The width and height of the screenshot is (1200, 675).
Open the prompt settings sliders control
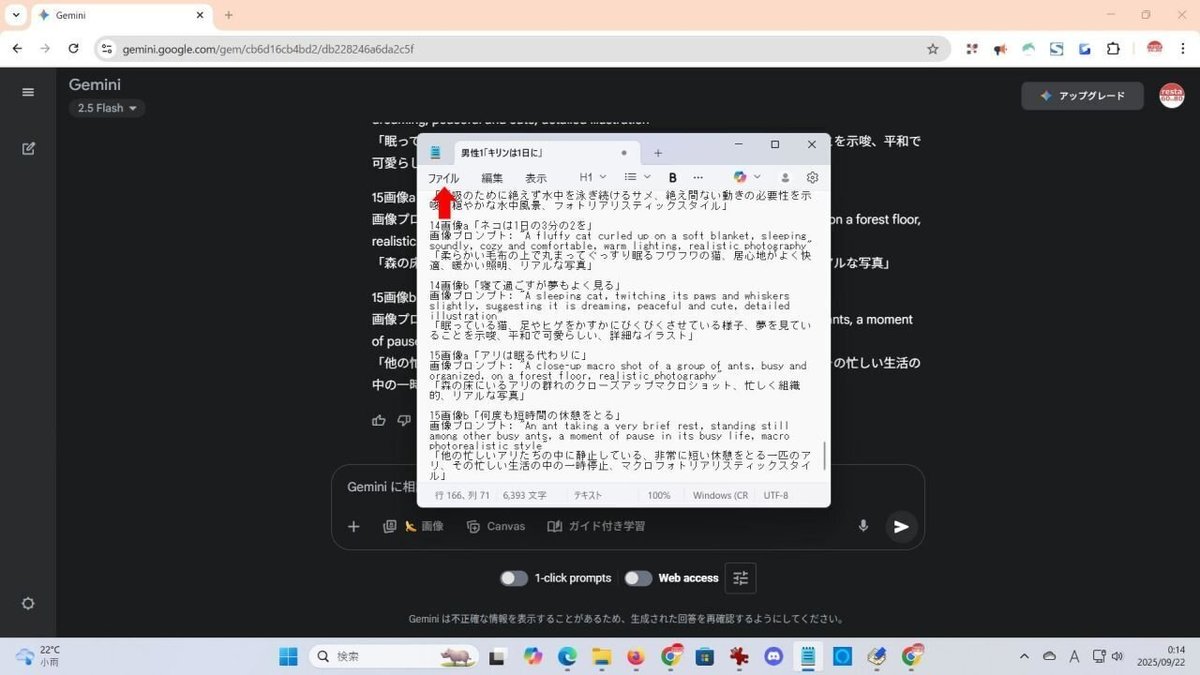740,578
